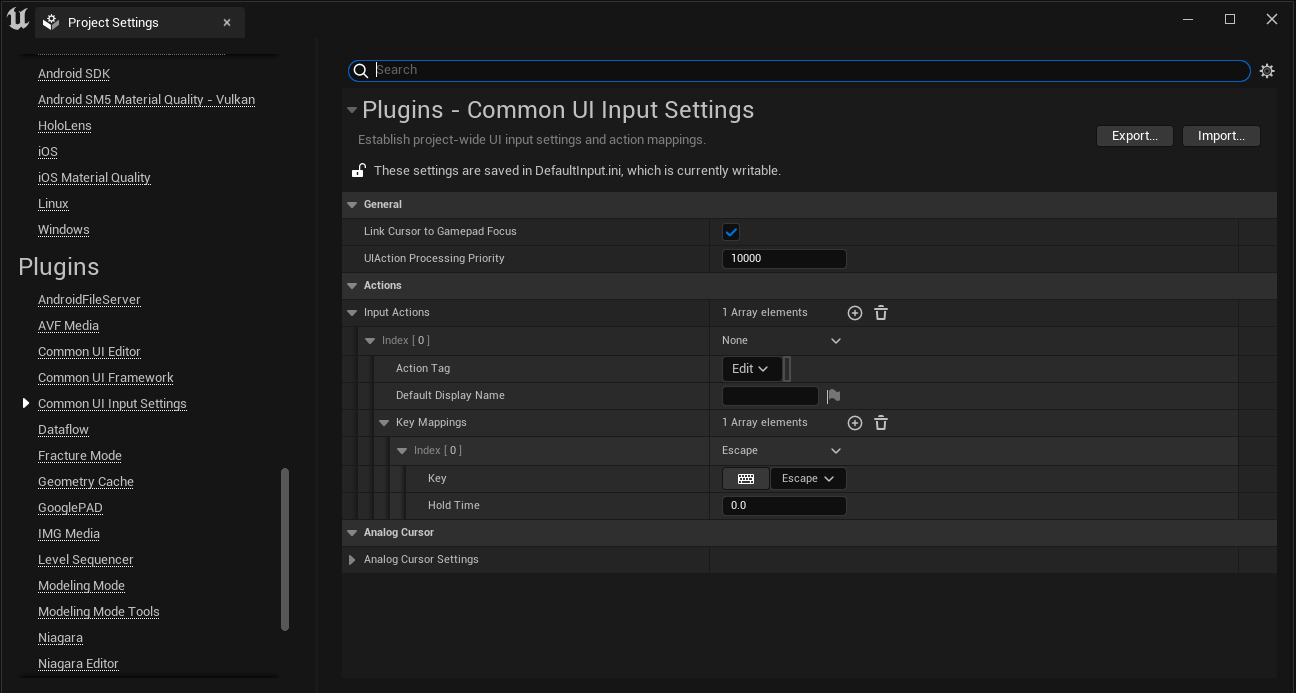Screen dimensions: 1296x693
Task: Click the unlocked padlock icon
Action: [358, 171]
